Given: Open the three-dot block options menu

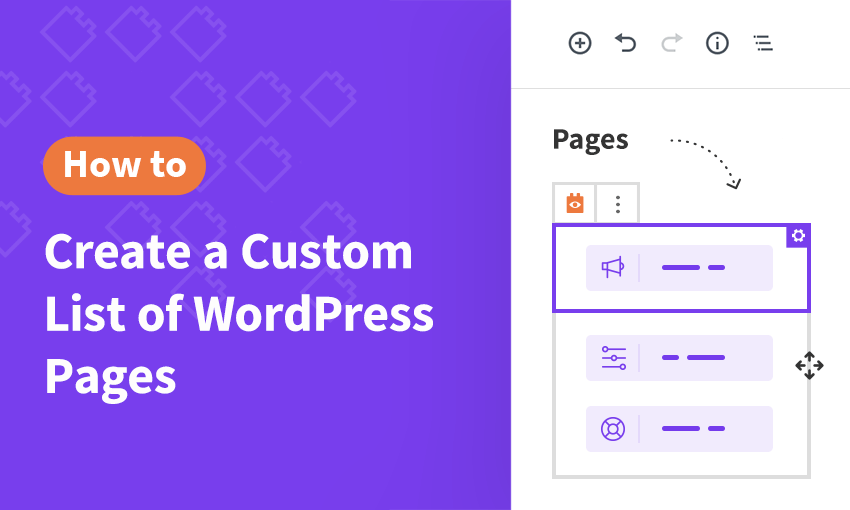Looking at the screenshot, I should pyautogui.click(x=617, y=204).
